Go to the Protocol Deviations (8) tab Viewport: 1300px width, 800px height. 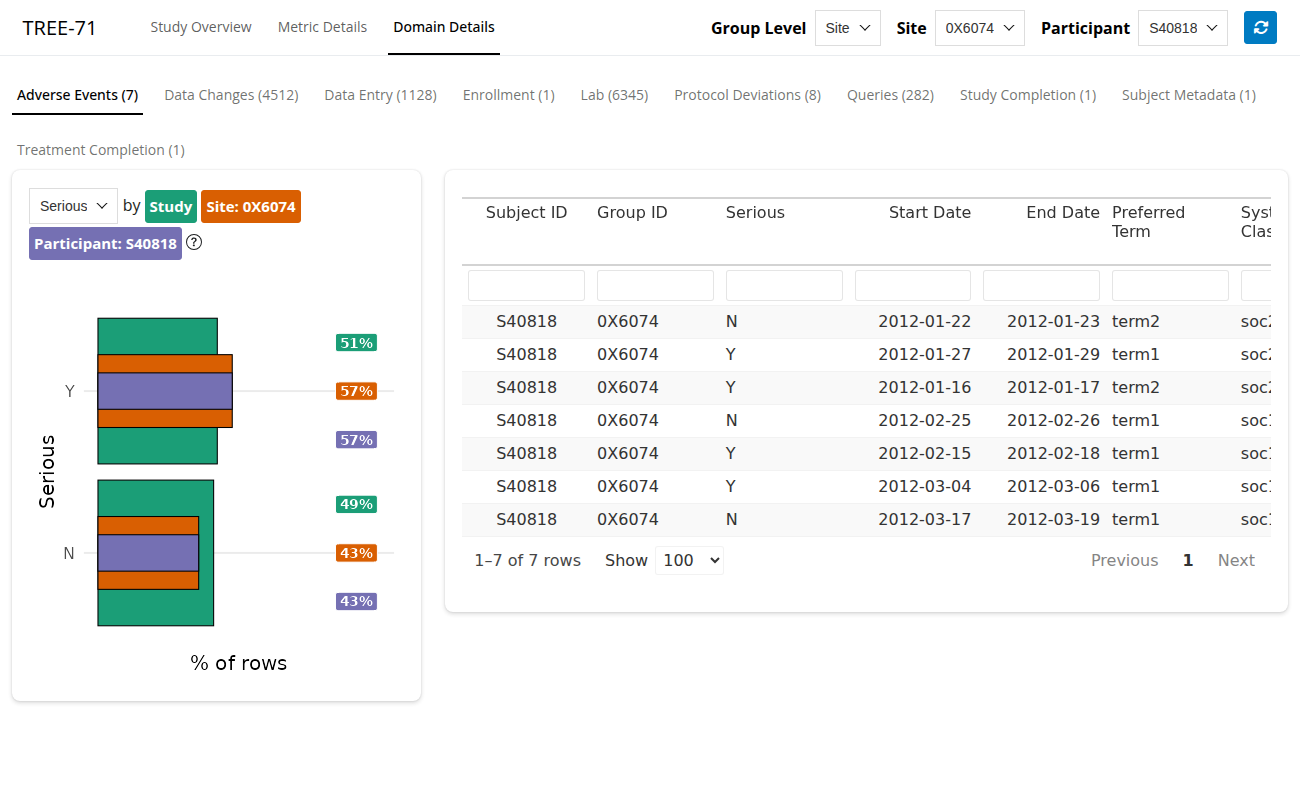(747, 95)
